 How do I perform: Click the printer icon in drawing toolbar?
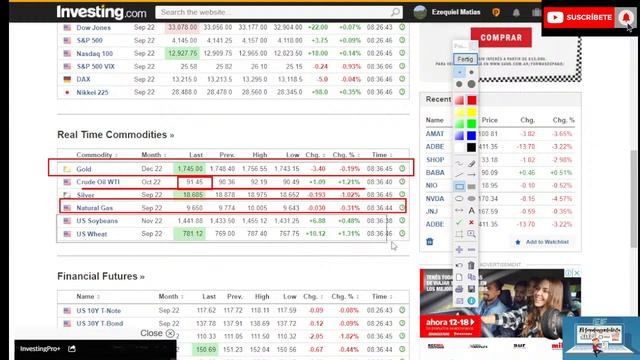click(x=459, y=289)
